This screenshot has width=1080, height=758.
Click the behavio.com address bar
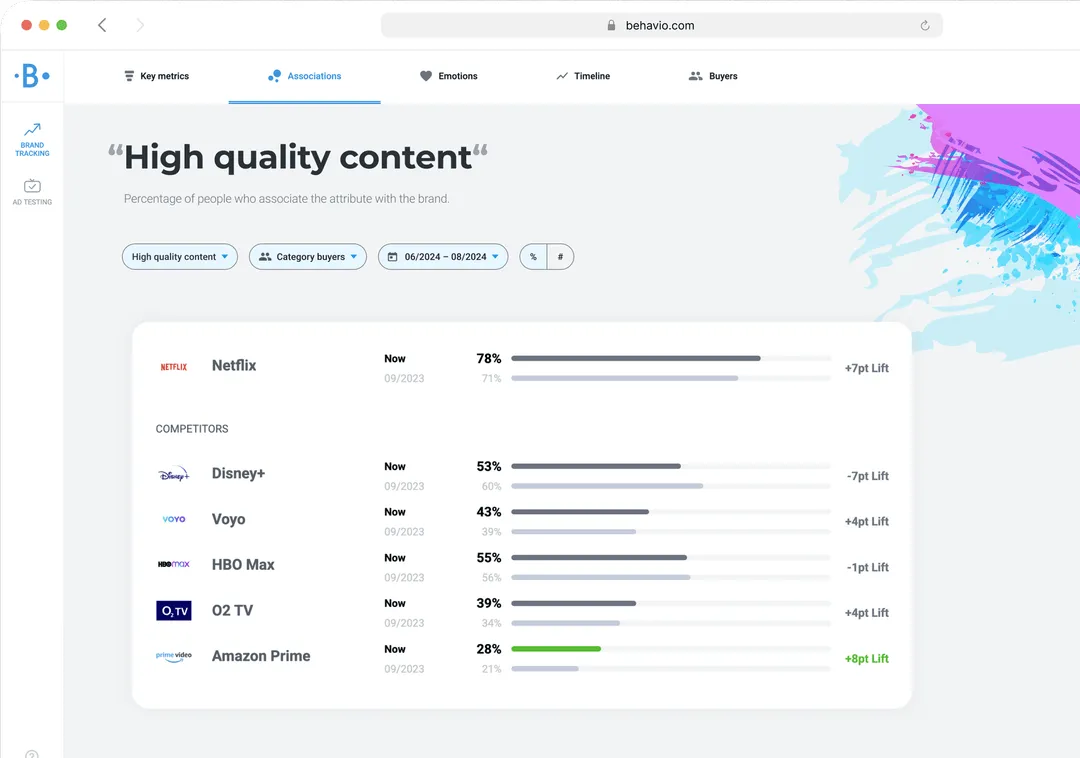click(661, 25)
